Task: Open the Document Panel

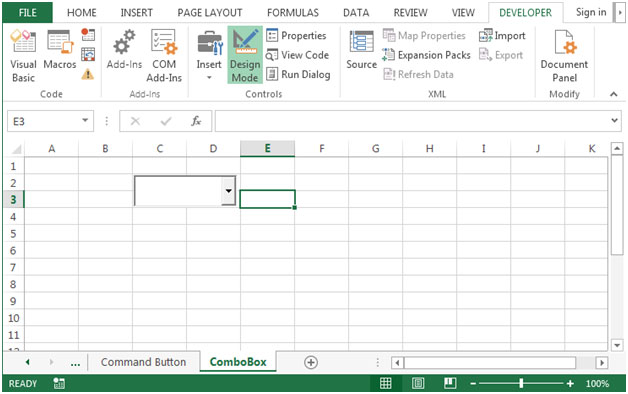Action: pos(564,56)
